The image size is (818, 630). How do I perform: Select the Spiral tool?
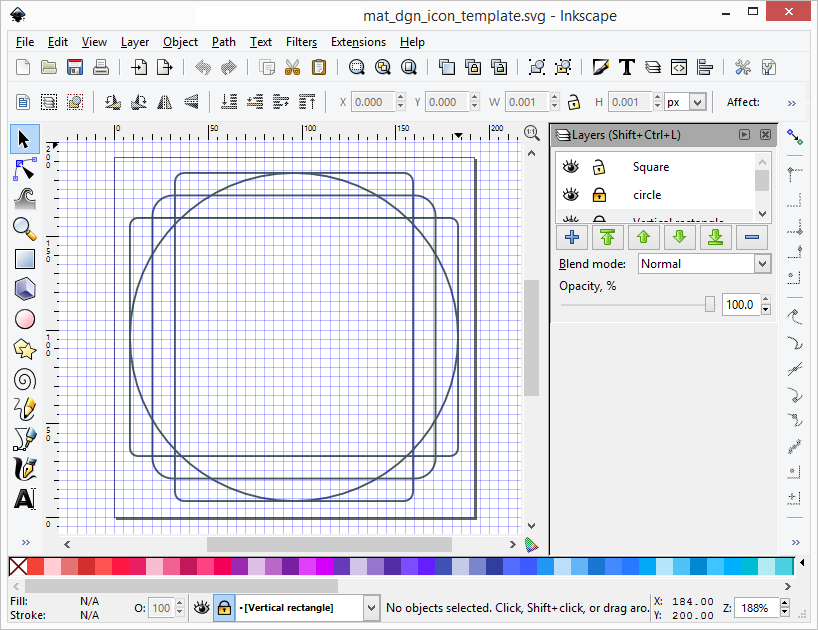point(24,379)
